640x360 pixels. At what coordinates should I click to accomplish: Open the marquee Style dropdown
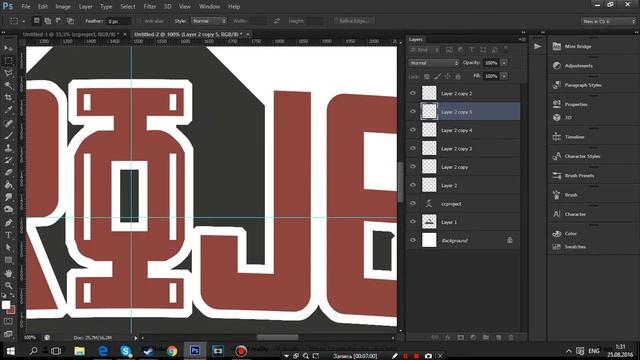(209, 20)
